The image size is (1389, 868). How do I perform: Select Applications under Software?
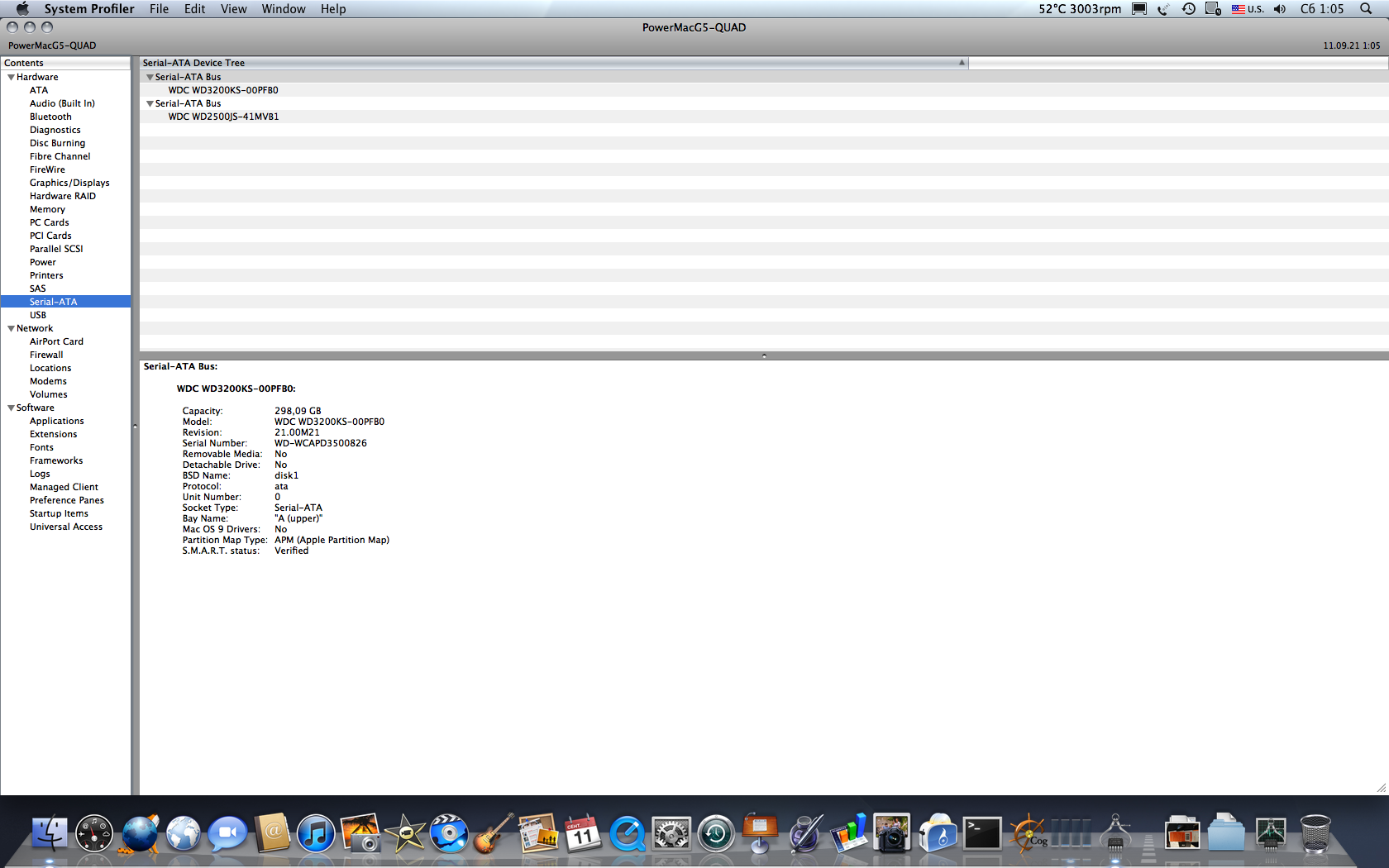pyautogui.click(x=57, y=421)
